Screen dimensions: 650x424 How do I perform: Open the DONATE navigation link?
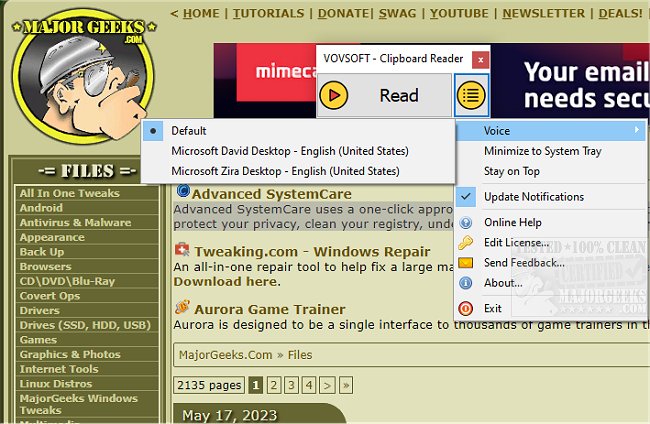pyautogui.click(x=343, y=14)
